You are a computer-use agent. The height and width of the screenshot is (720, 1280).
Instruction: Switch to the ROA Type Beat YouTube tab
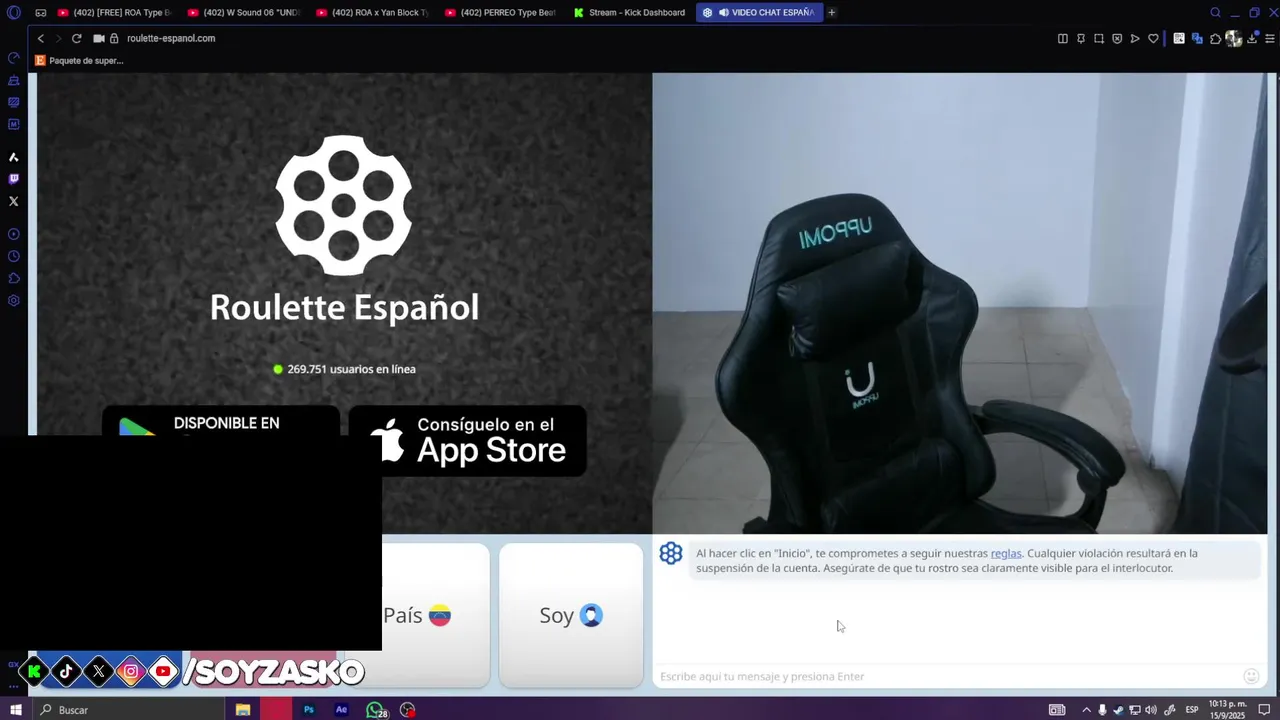pyautogui.click(x=115, y=13)
